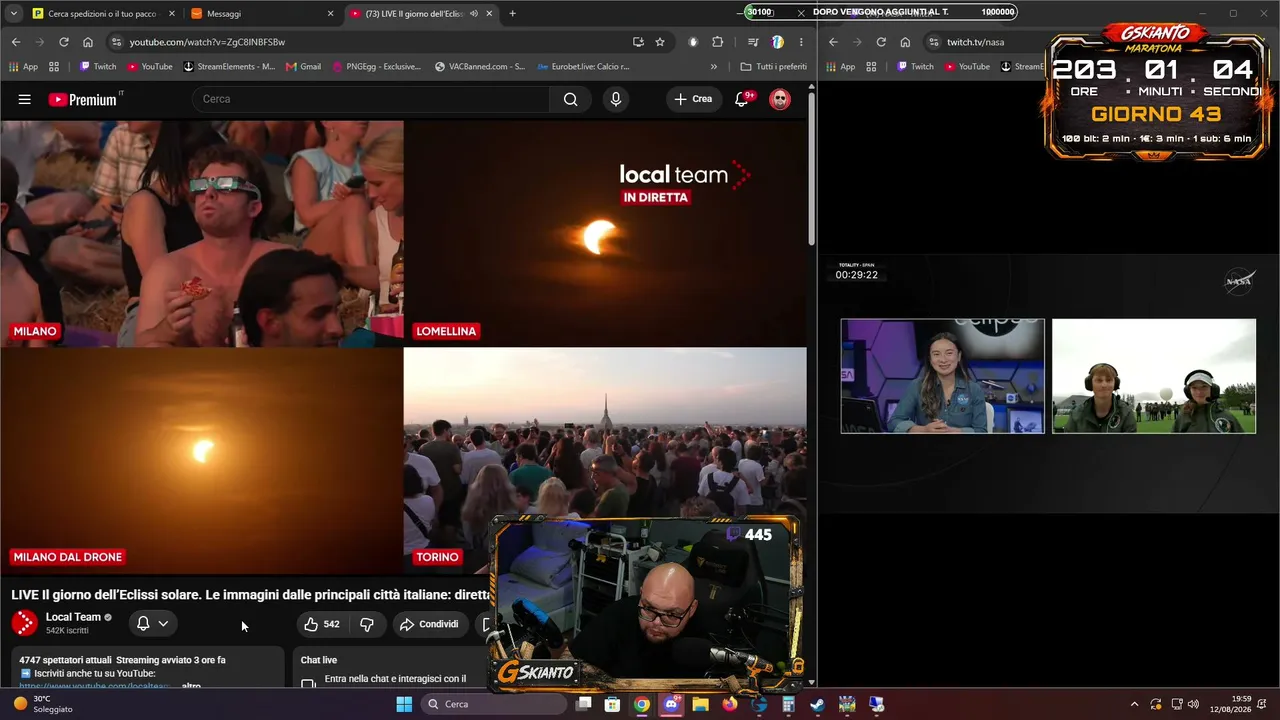Open the Chrome three-dot menu
Image resolution: width=1280 pixels, height=720 pixels.
(x=801, y=42)
